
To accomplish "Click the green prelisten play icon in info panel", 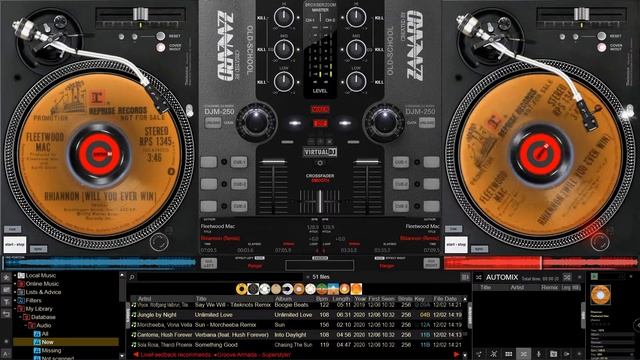I will (x=594, y=277).
